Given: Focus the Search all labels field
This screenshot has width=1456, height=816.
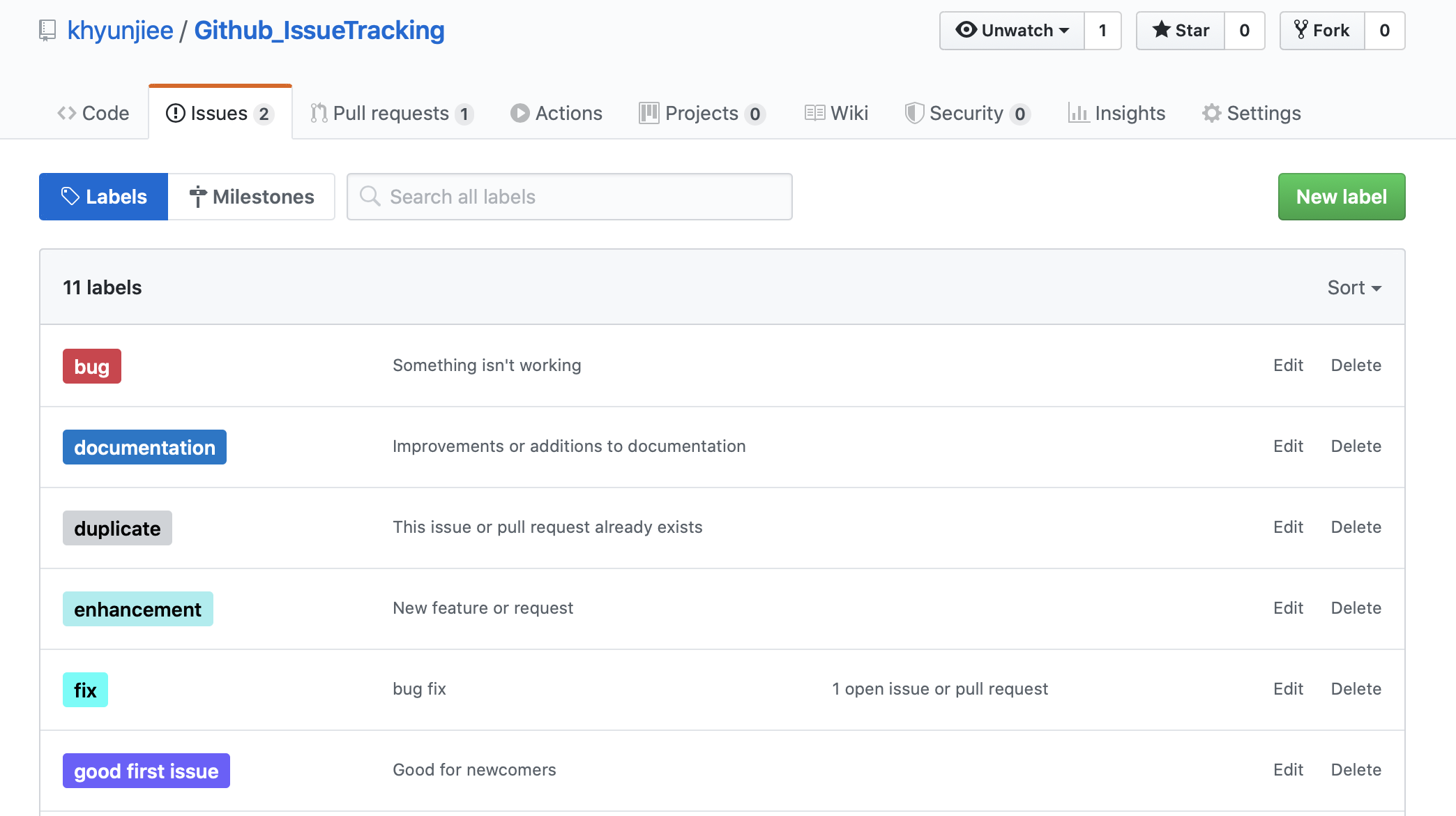Looking at the screenshot, I should pyautogui.click(x=570, y=197).
